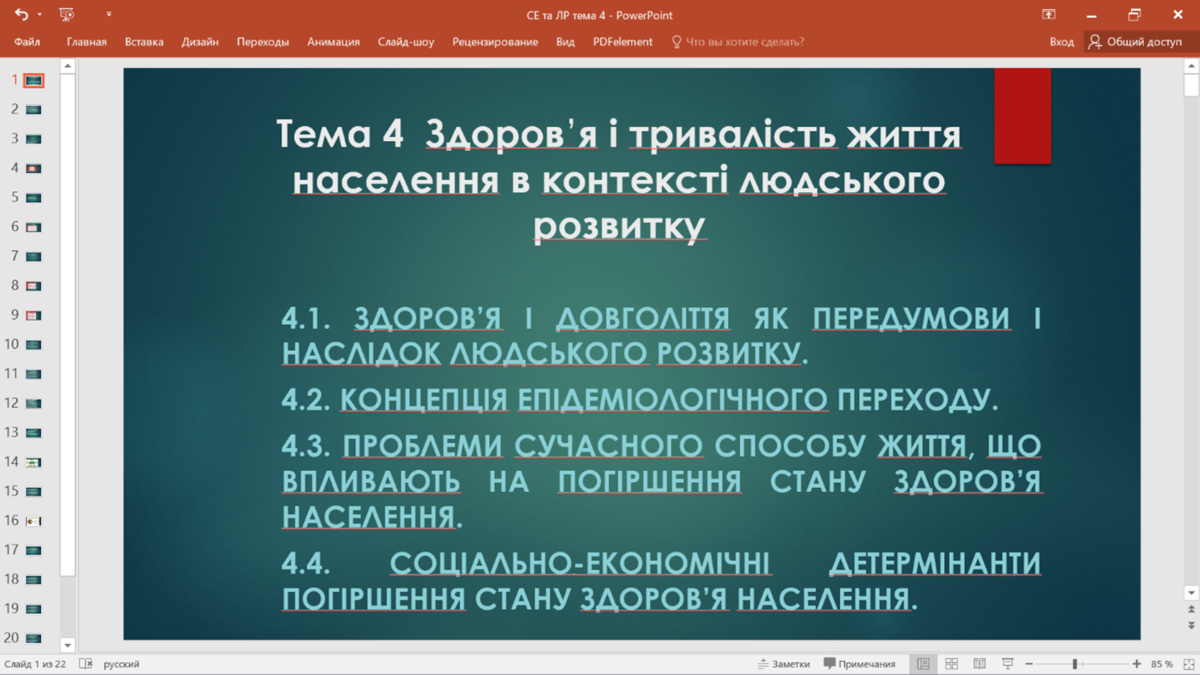Click the Общий доступ share button

[x=1135, y=42]
